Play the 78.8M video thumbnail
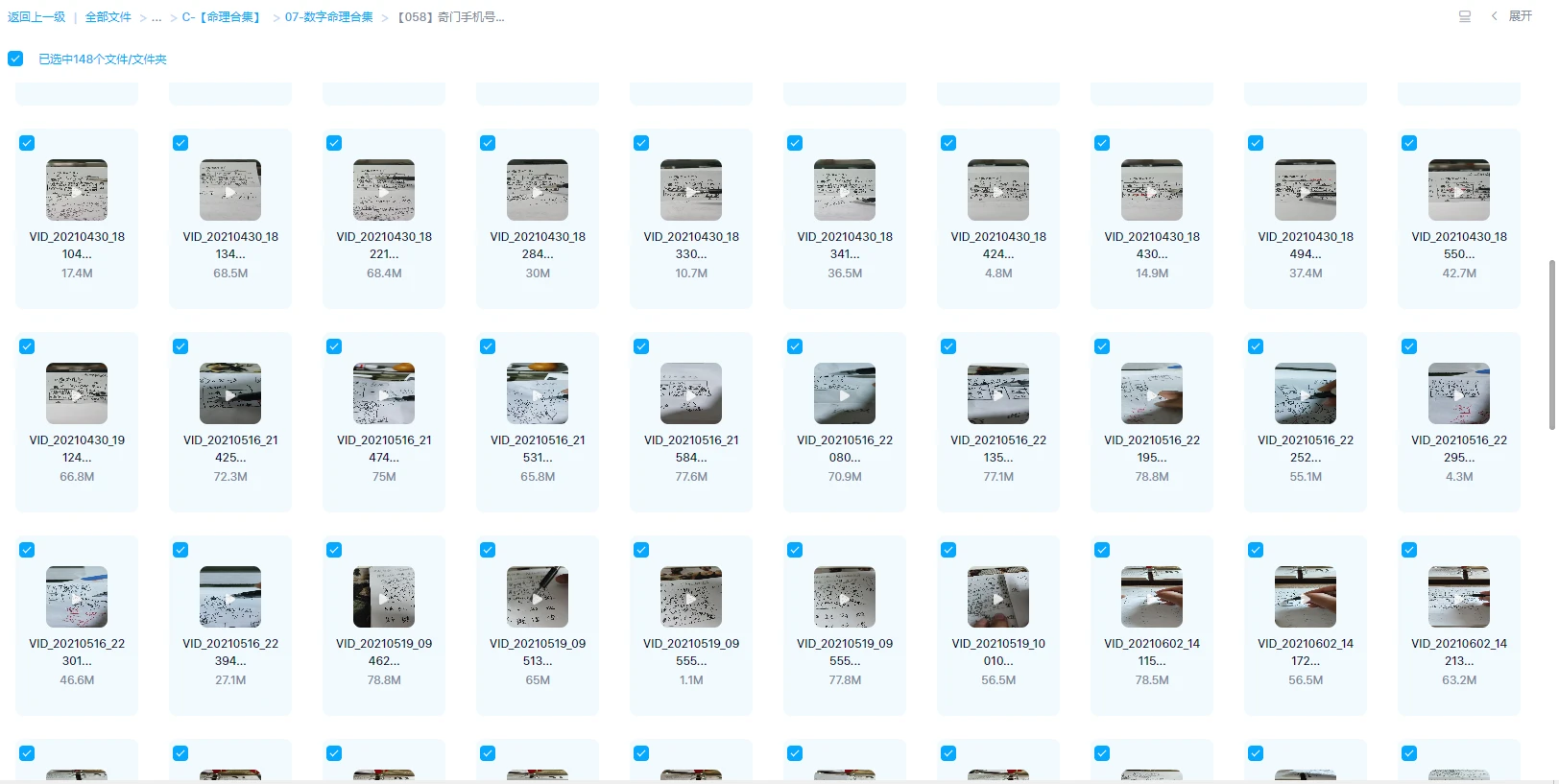 pyautogui.click(x=1152, y=393)
